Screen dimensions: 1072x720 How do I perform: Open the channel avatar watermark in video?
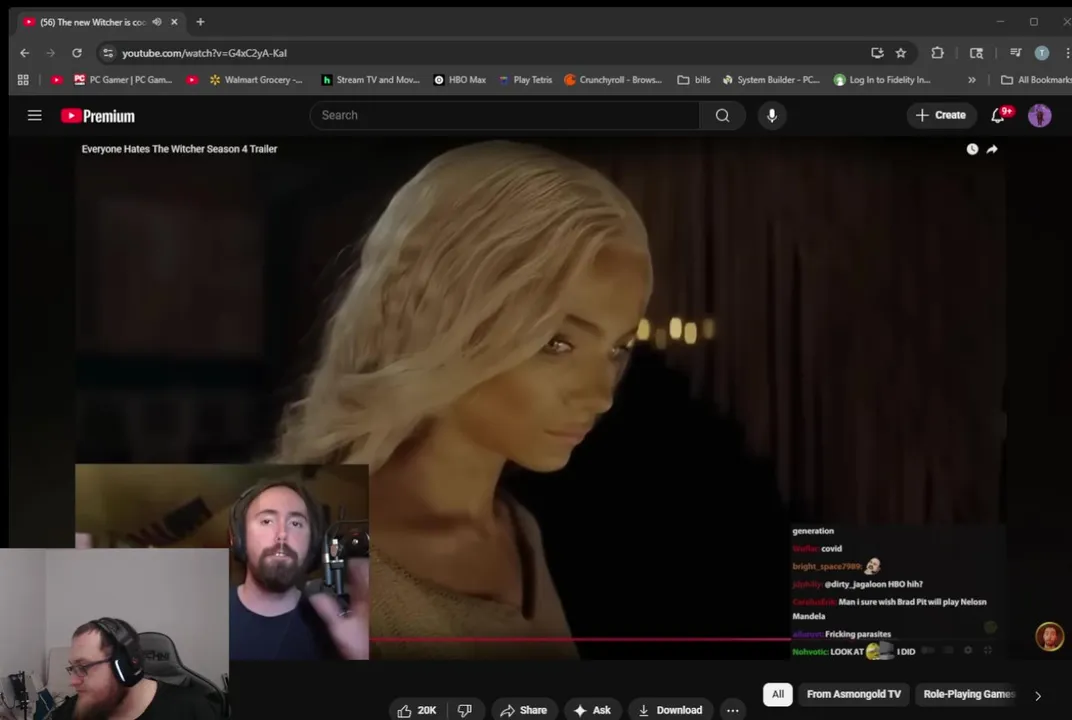pyautogui.click(x=1049, y=637)
